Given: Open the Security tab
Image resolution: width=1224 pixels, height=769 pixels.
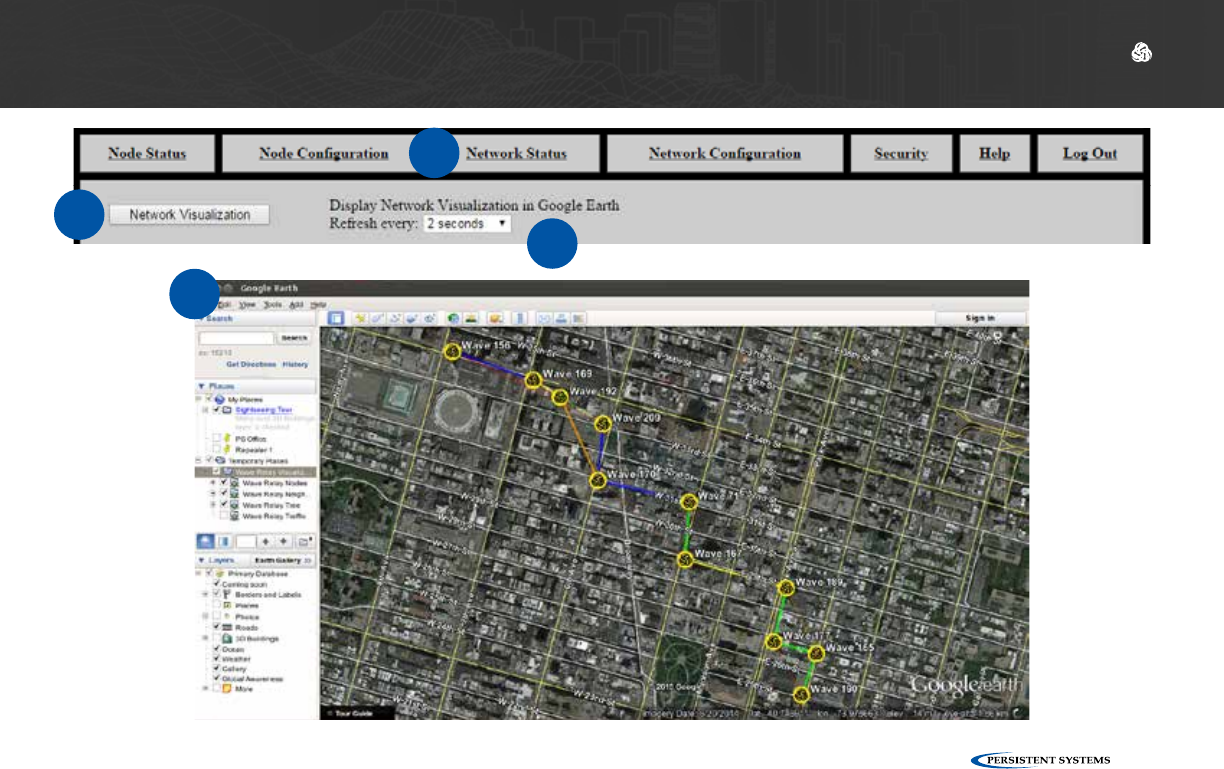Looking at the screenshot, I should point(901,153).
